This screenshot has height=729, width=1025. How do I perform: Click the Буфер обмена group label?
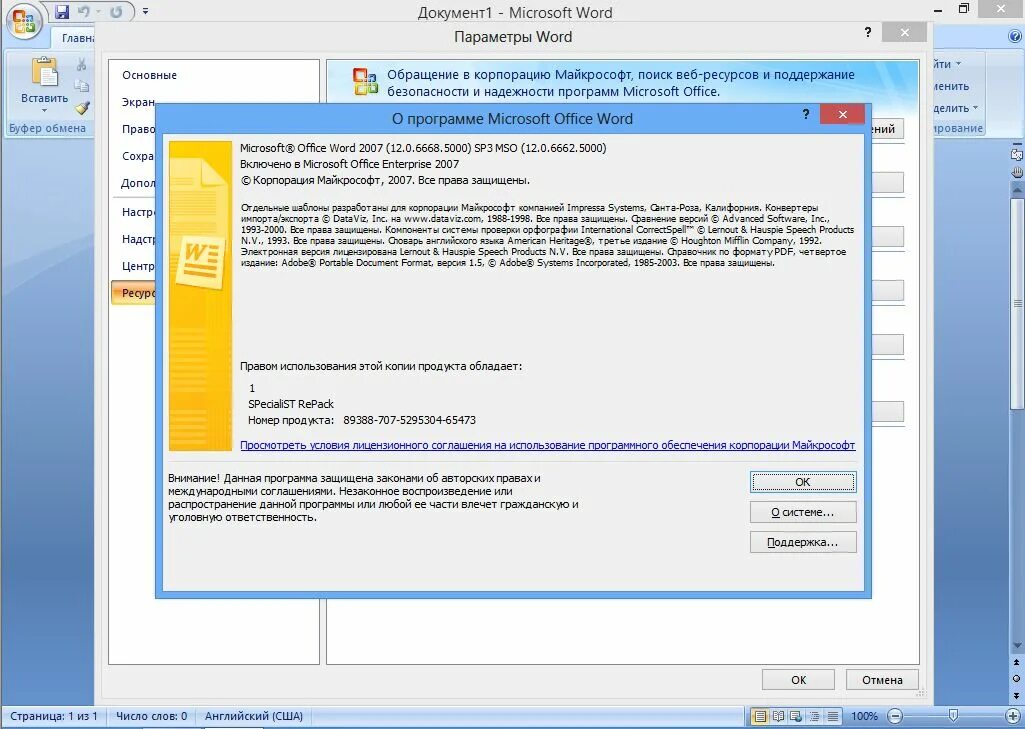47,128
